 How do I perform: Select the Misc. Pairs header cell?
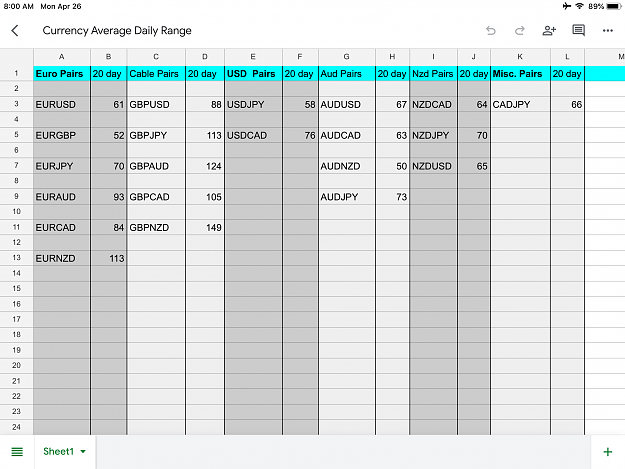pyautogui.click(x=520, y=74)
